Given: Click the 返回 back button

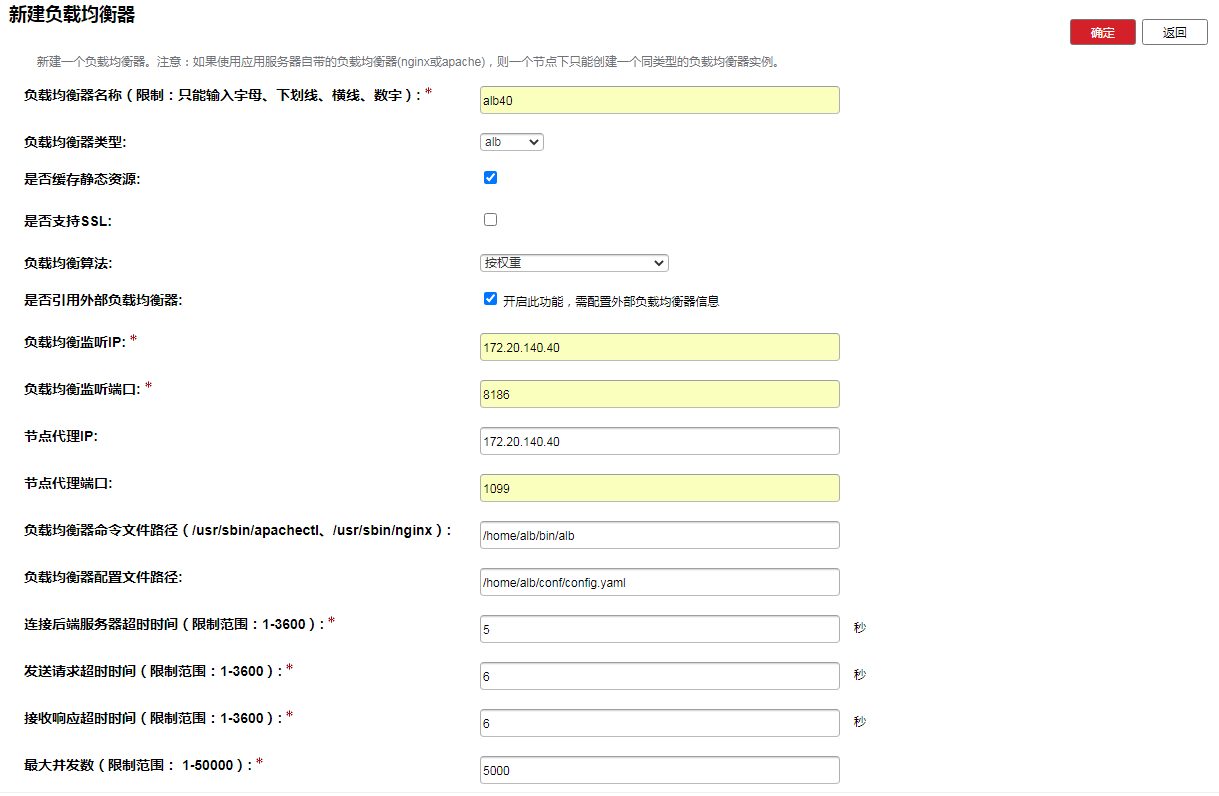Looking at the screenshot, I should [1174, 32].
